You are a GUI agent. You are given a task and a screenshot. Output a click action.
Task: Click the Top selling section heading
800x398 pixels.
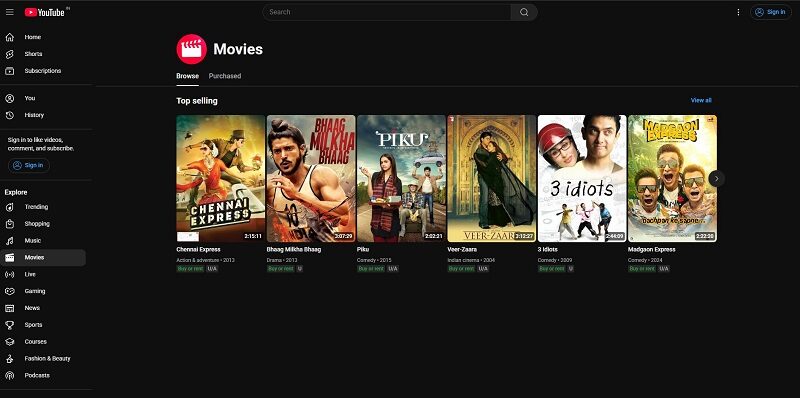click(197, 101)
